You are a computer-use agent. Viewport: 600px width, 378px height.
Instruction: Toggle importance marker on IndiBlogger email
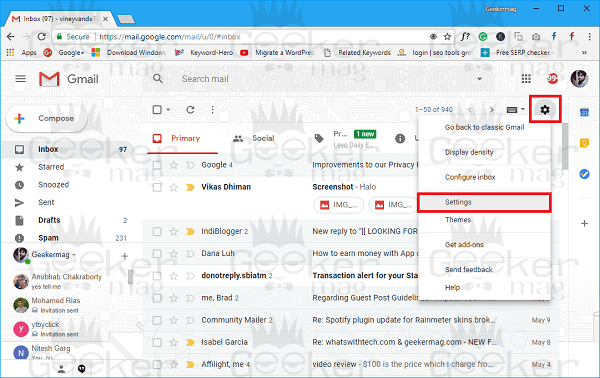coord(190,231)
